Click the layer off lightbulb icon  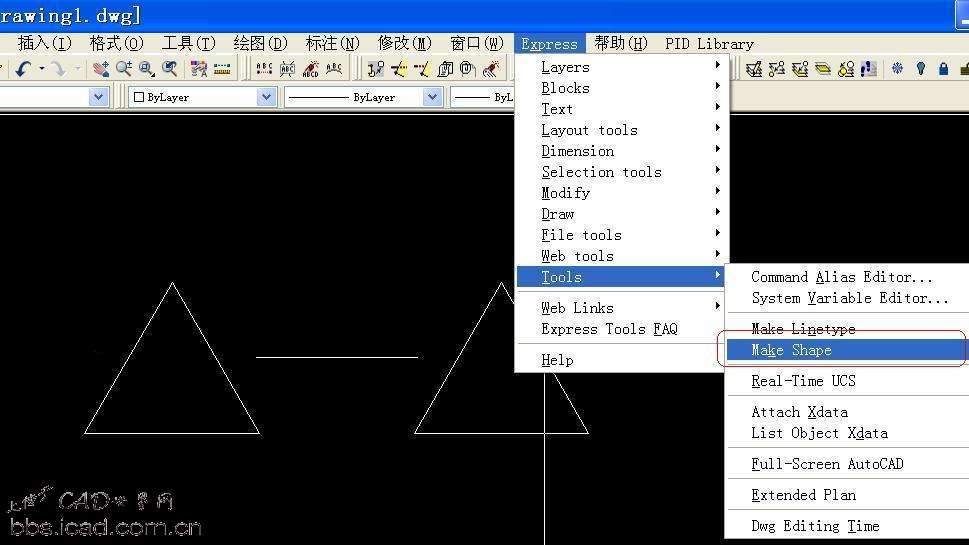[920, 69]
